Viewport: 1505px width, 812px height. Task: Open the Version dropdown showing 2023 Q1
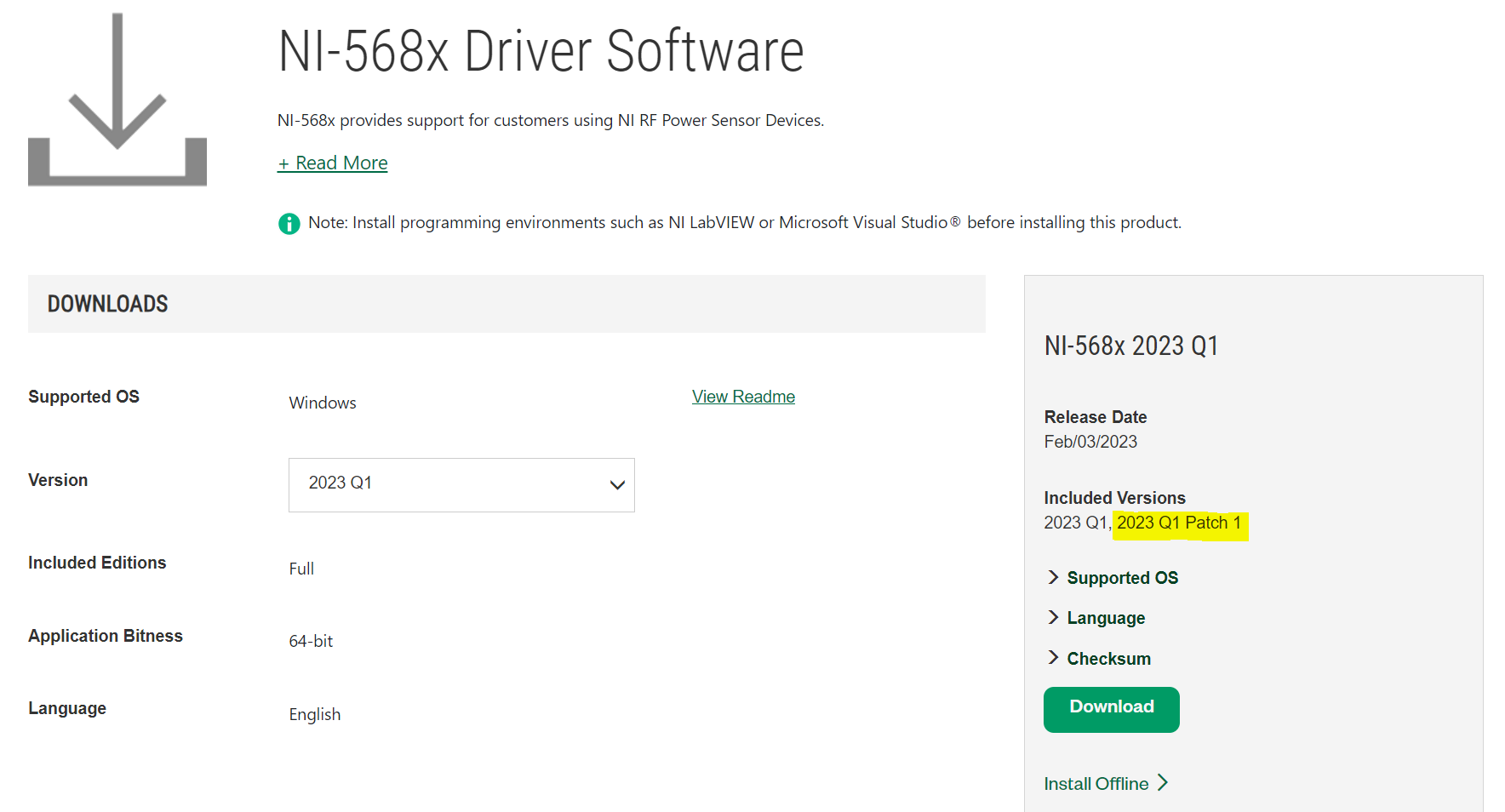[461, 485]
